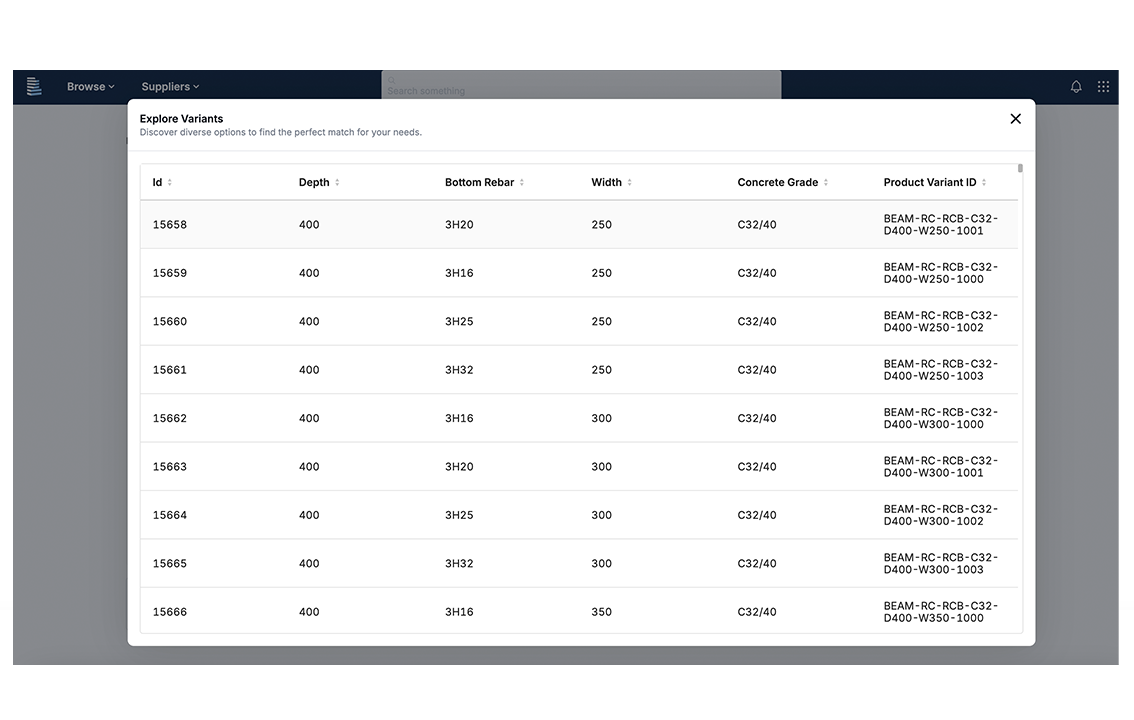Click the app logo in the navigation bar
Image resolution: width=1134 pixels, height=720 pixels.
pyautogui.click(x=34, y=86)
